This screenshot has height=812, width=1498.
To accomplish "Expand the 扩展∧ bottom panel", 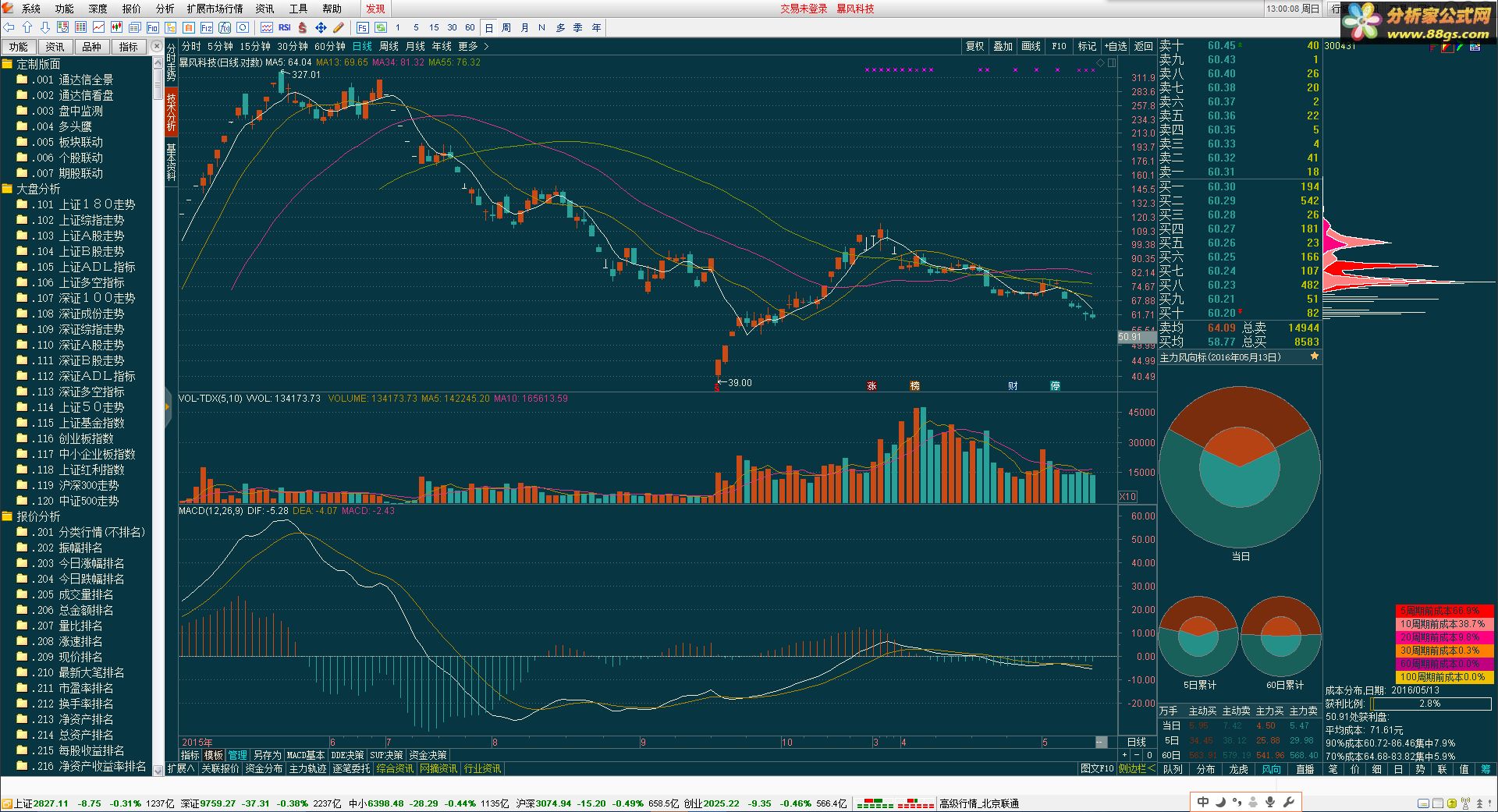I will pos(181,769).
